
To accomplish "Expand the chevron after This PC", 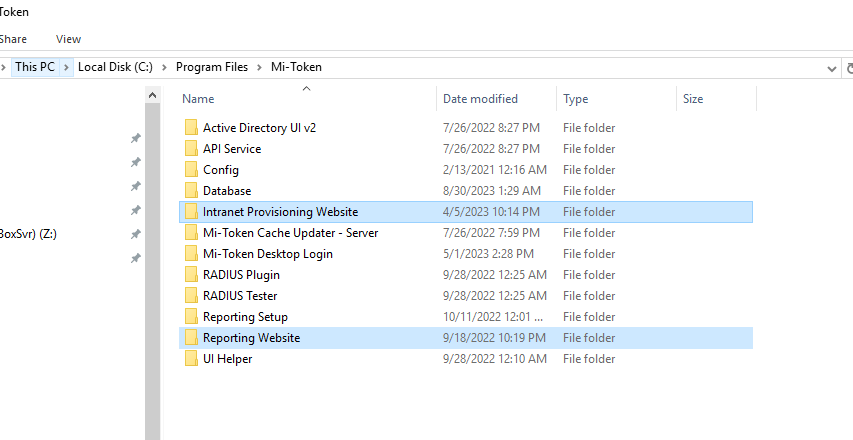I will click(x=66, y=67).
